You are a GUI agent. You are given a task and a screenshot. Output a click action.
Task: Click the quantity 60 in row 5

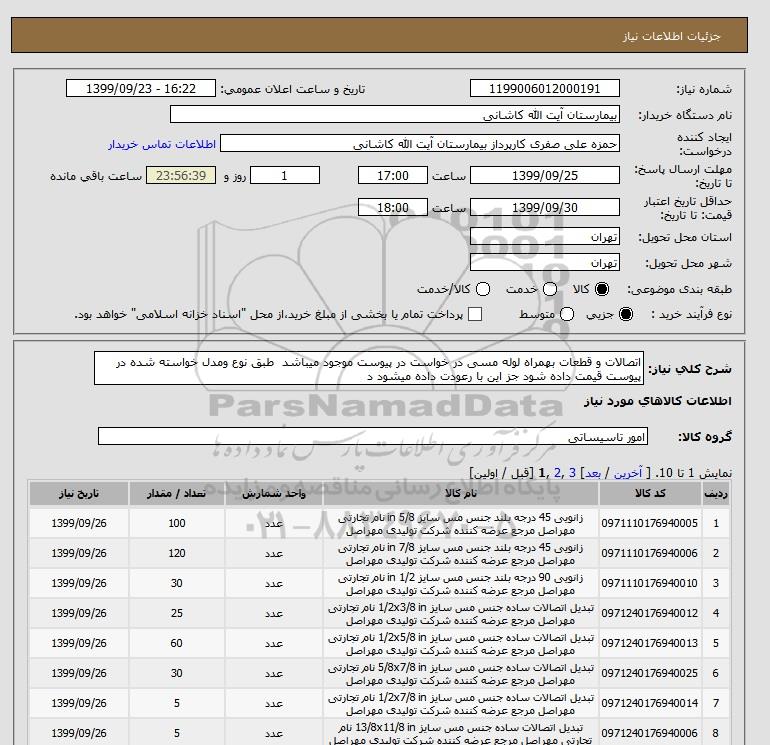click(x=177, y=643)
